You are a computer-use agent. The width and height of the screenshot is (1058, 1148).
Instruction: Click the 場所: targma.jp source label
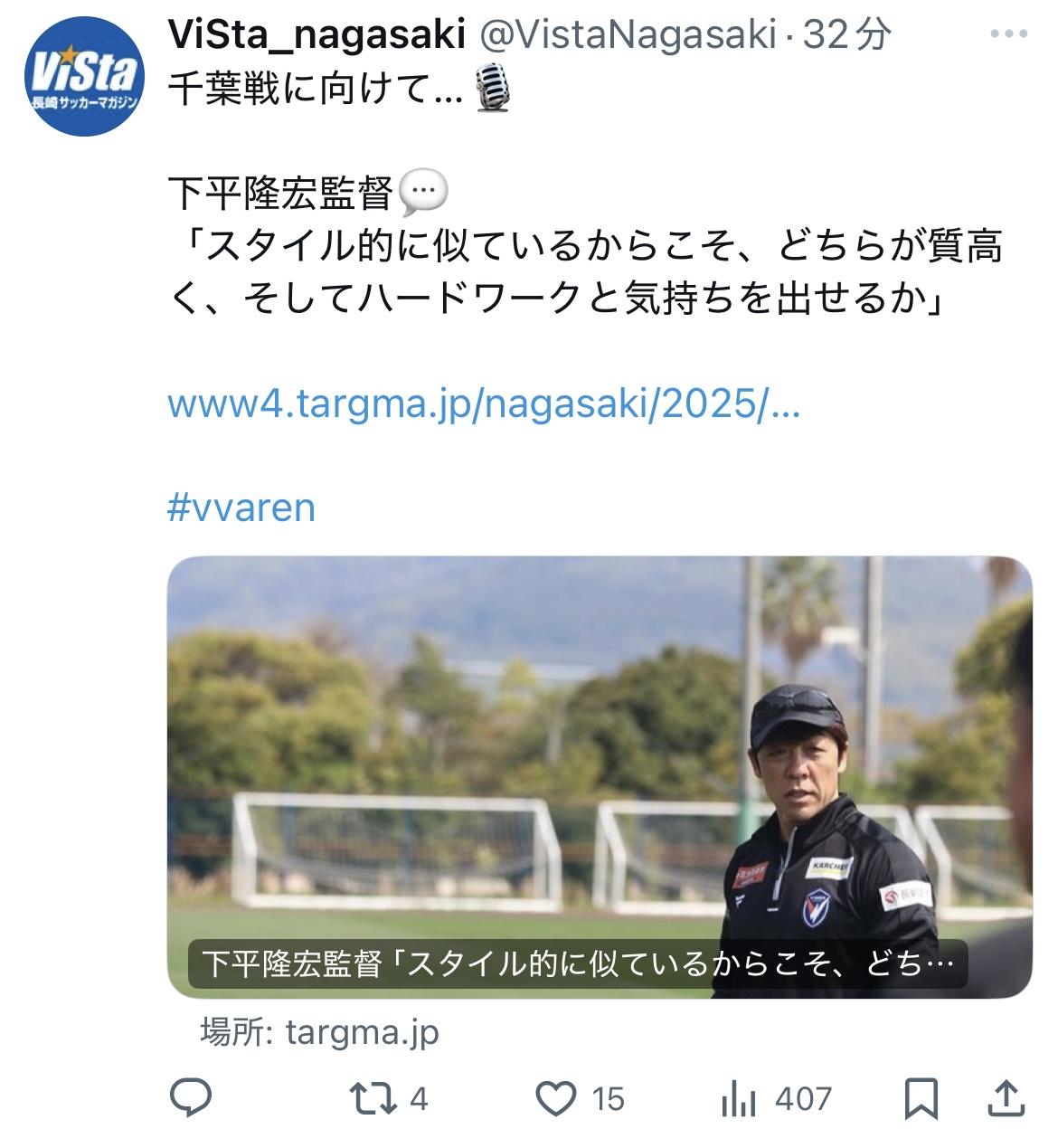tap(319, 1031)
